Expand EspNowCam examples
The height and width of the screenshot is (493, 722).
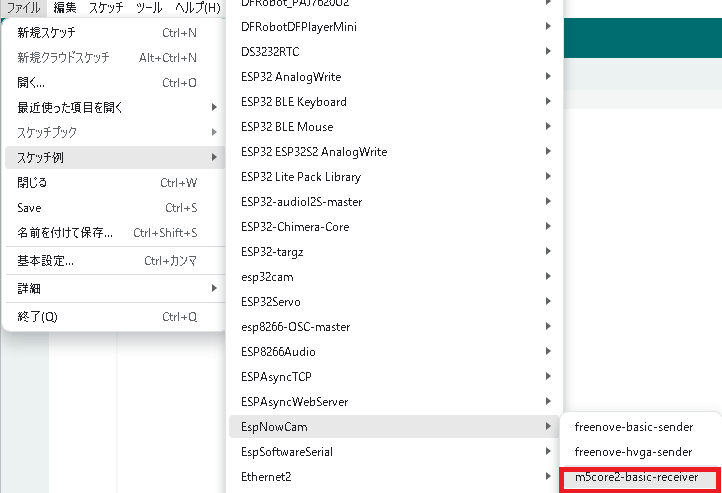coord(396,427)
